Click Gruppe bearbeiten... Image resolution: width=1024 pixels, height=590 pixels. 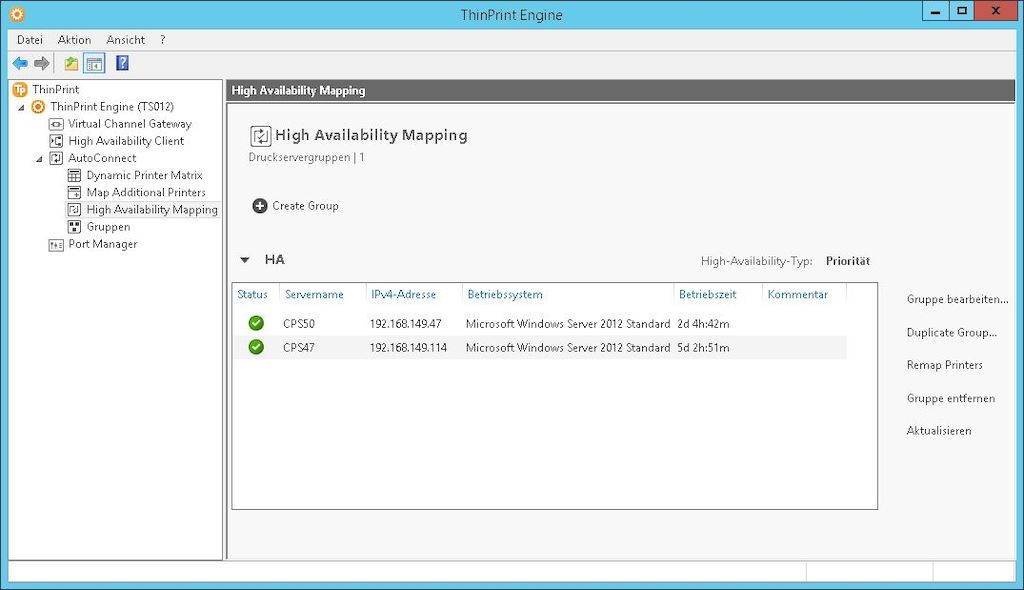(957, 299)
